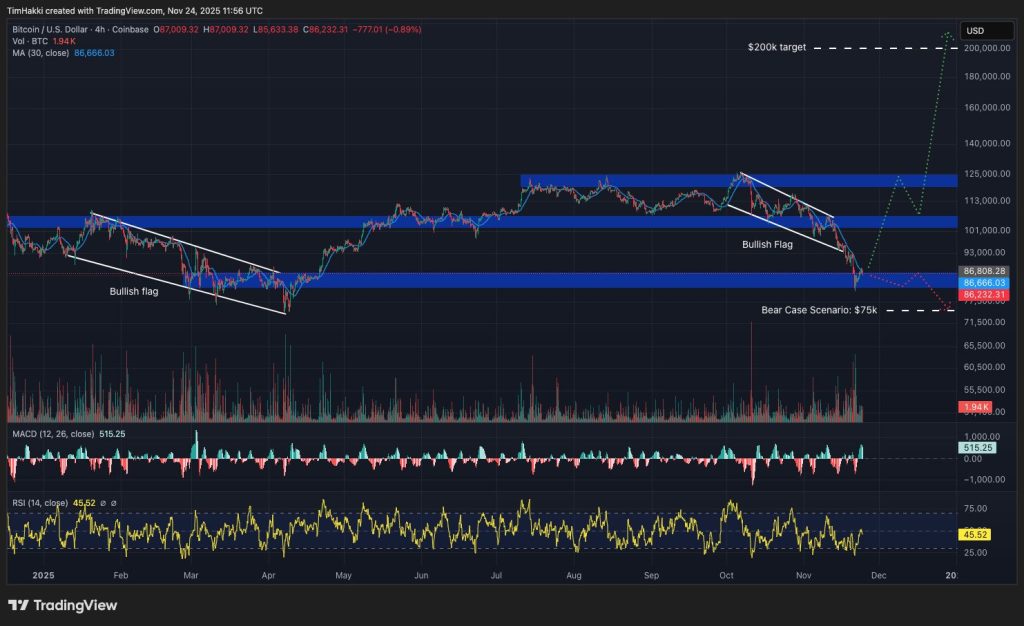Select the Bitcoin / U.S. Dollar symbol title

tap(53, 30)
